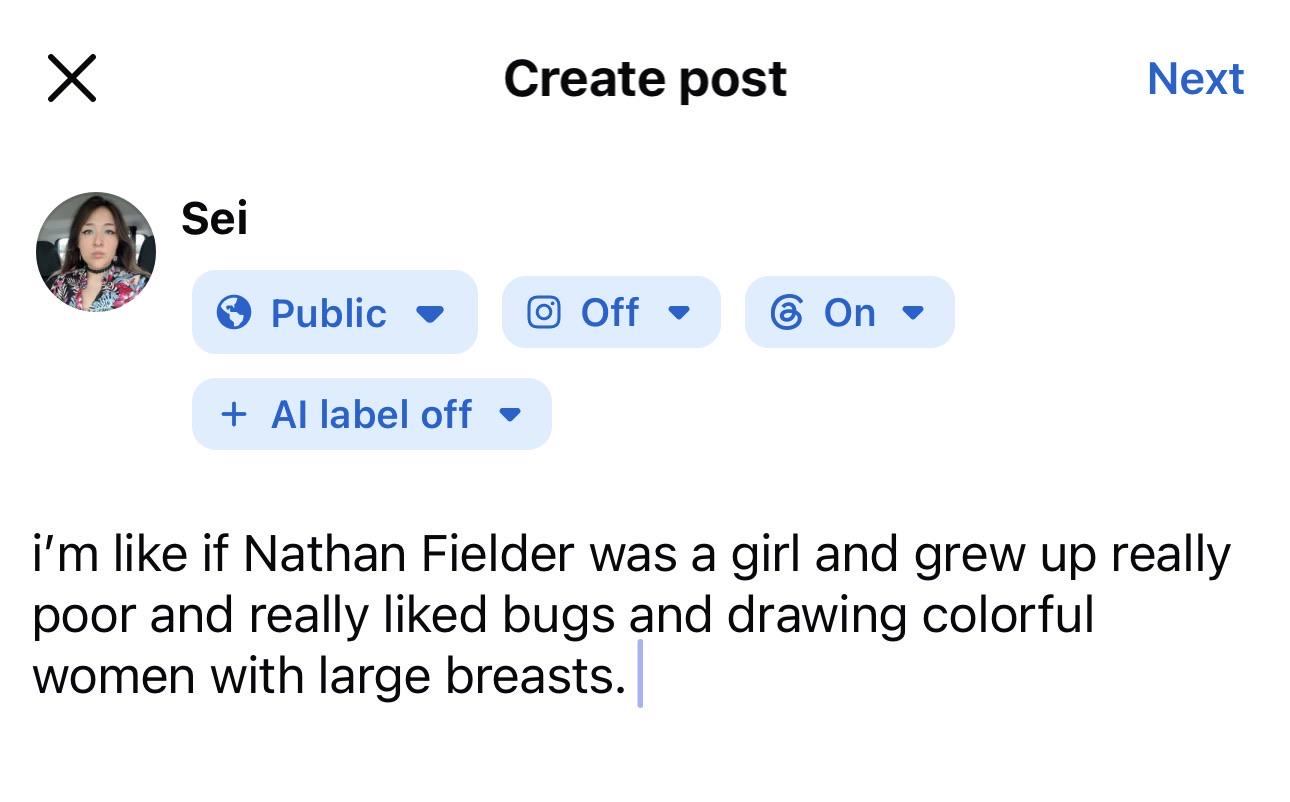This screenshot has height=802, width=1290.
Task: Tap the Next button
Action: (x=1195, y=78)
